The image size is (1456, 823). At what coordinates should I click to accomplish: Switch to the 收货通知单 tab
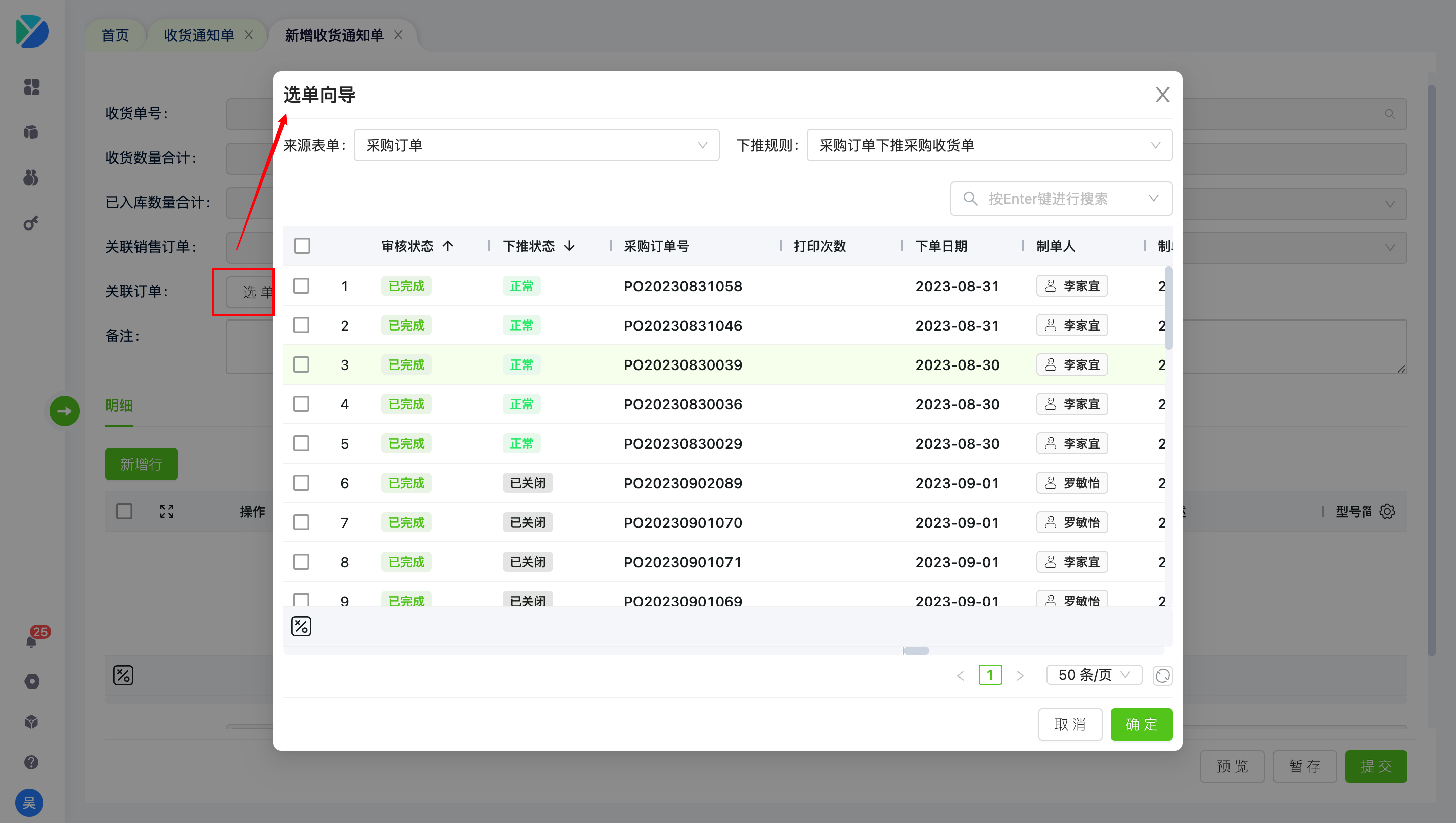[x=199, y=35]
